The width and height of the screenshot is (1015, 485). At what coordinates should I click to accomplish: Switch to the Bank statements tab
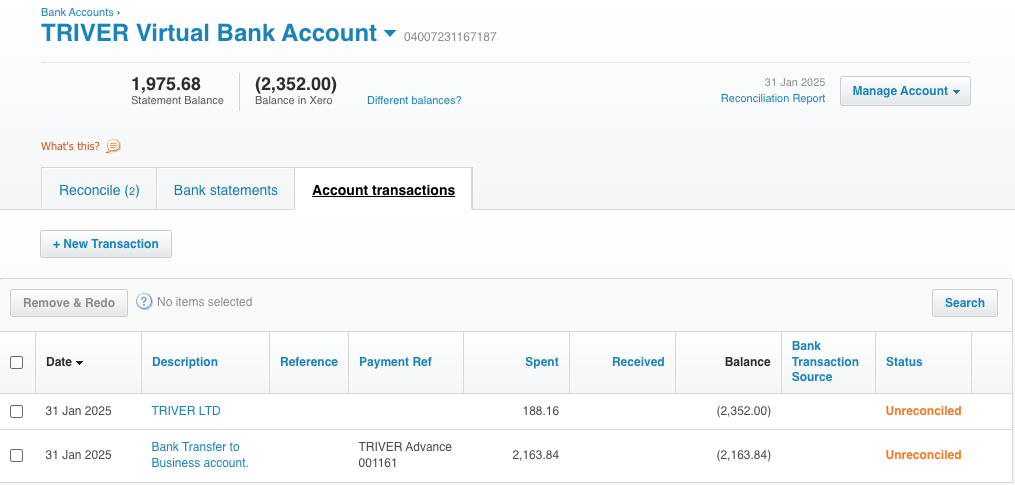tap(225, 190)
